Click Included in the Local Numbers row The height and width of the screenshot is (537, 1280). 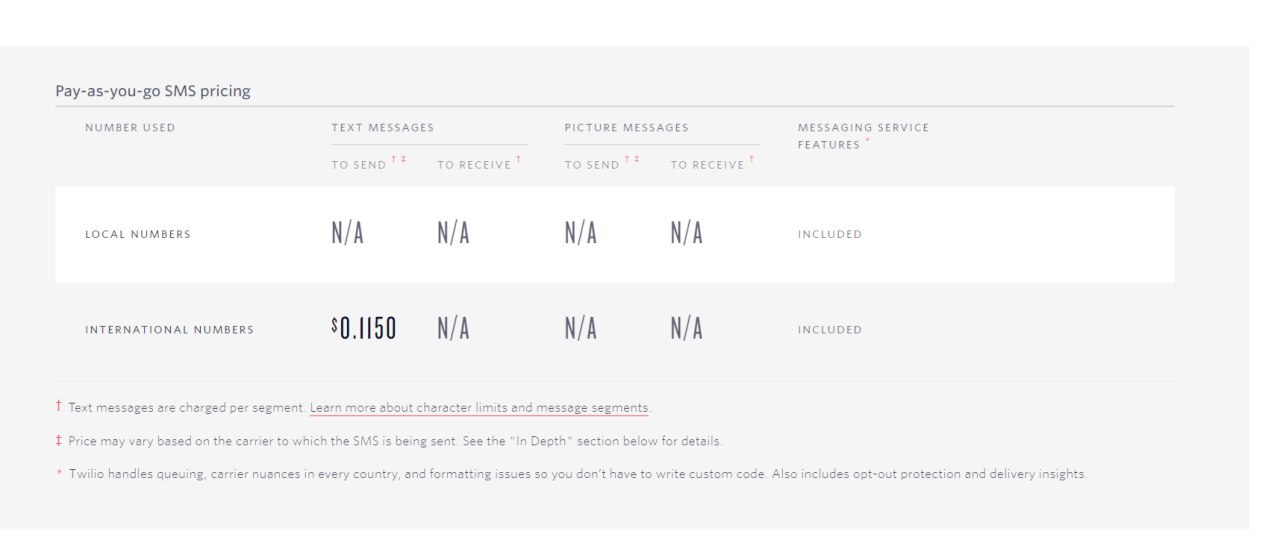click(830, 234)
